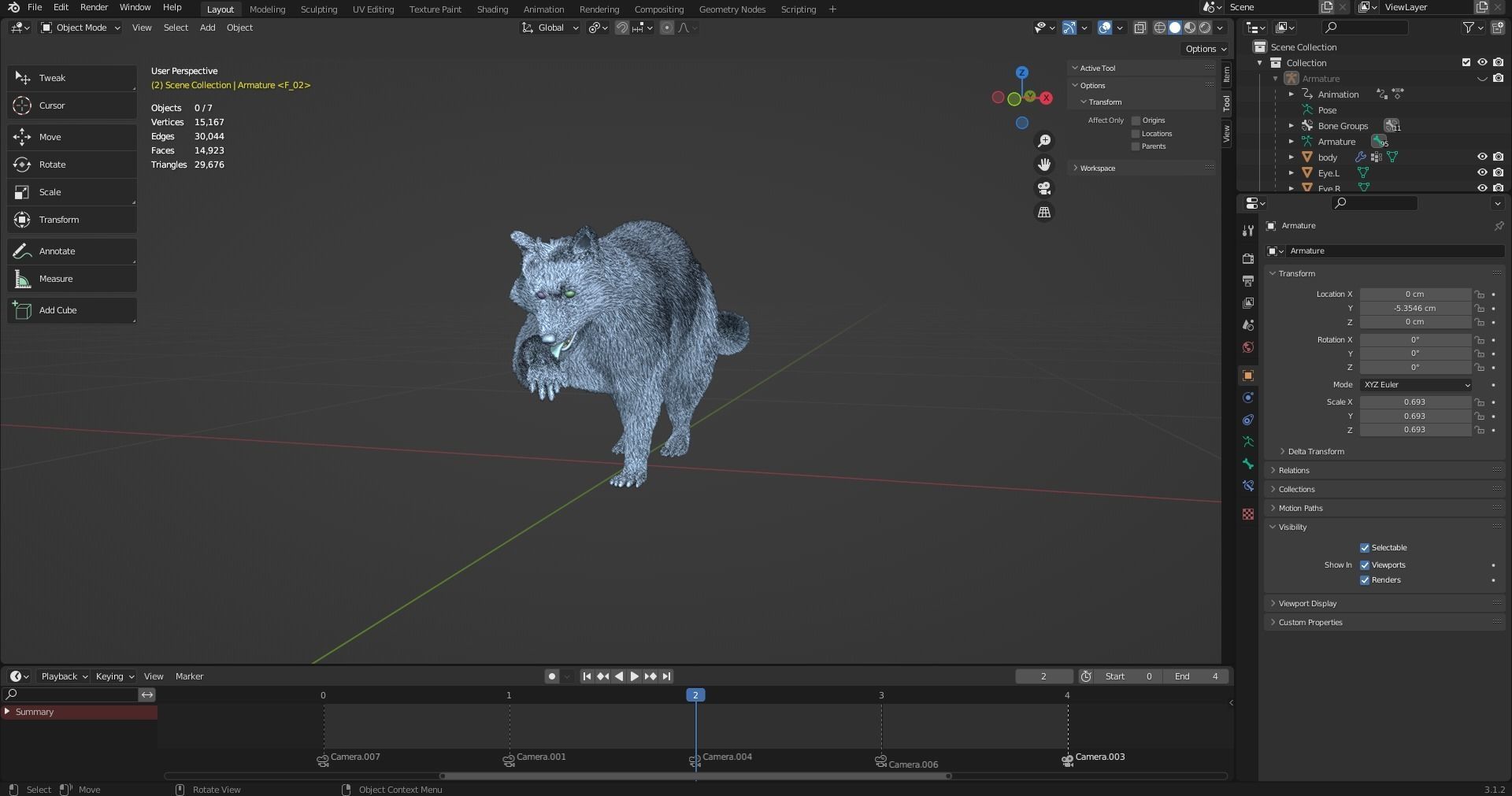Expand the Delta Transform panel

coord(1315,452)
